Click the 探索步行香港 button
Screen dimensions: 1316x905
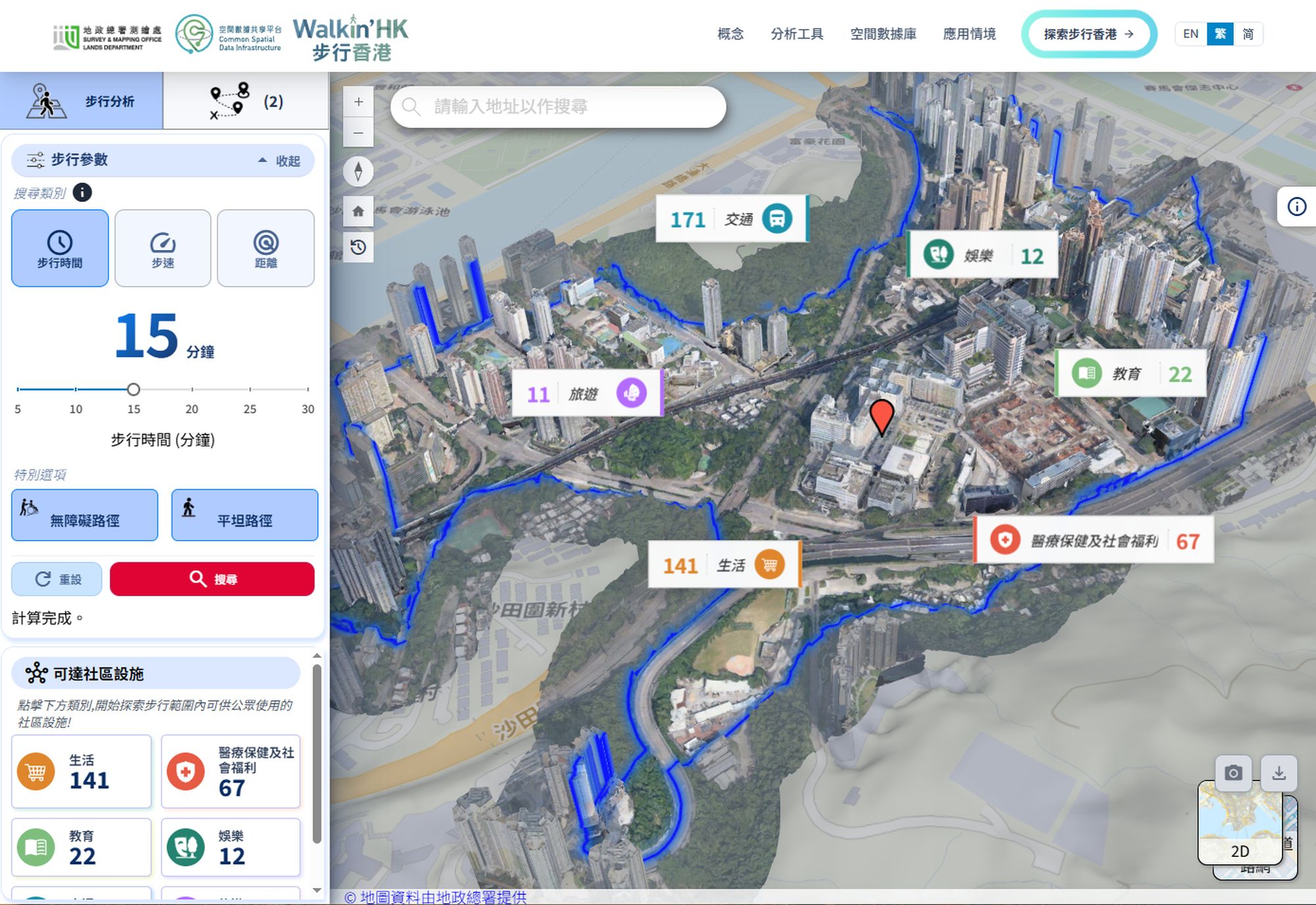pos(1089,34)
